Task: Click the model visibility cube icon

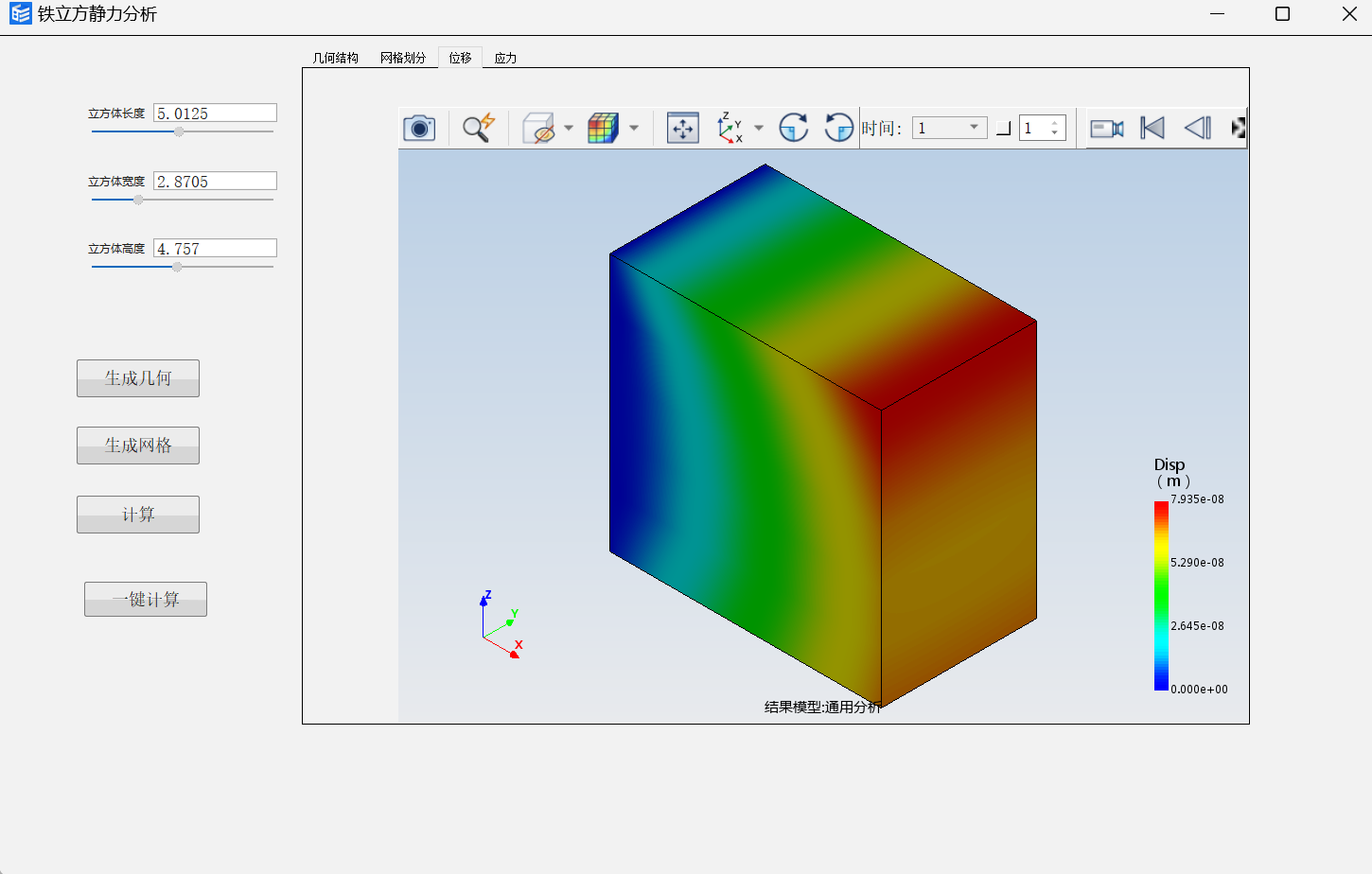Action: pyautogui.click(x=539, y=128)
